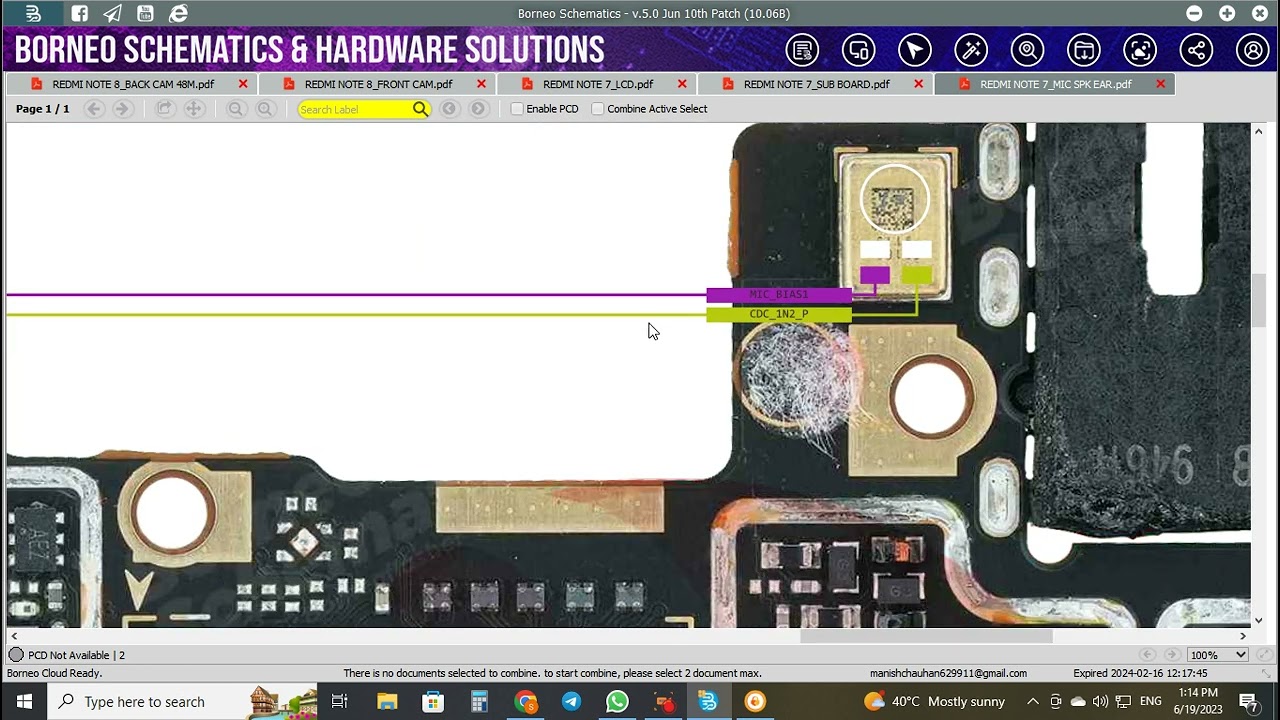The width and height of the screenshot is (1280, 720).
Task: Click the horizontal scrollbar thumb
Action: pyautogui.click(x=926, y=636)
